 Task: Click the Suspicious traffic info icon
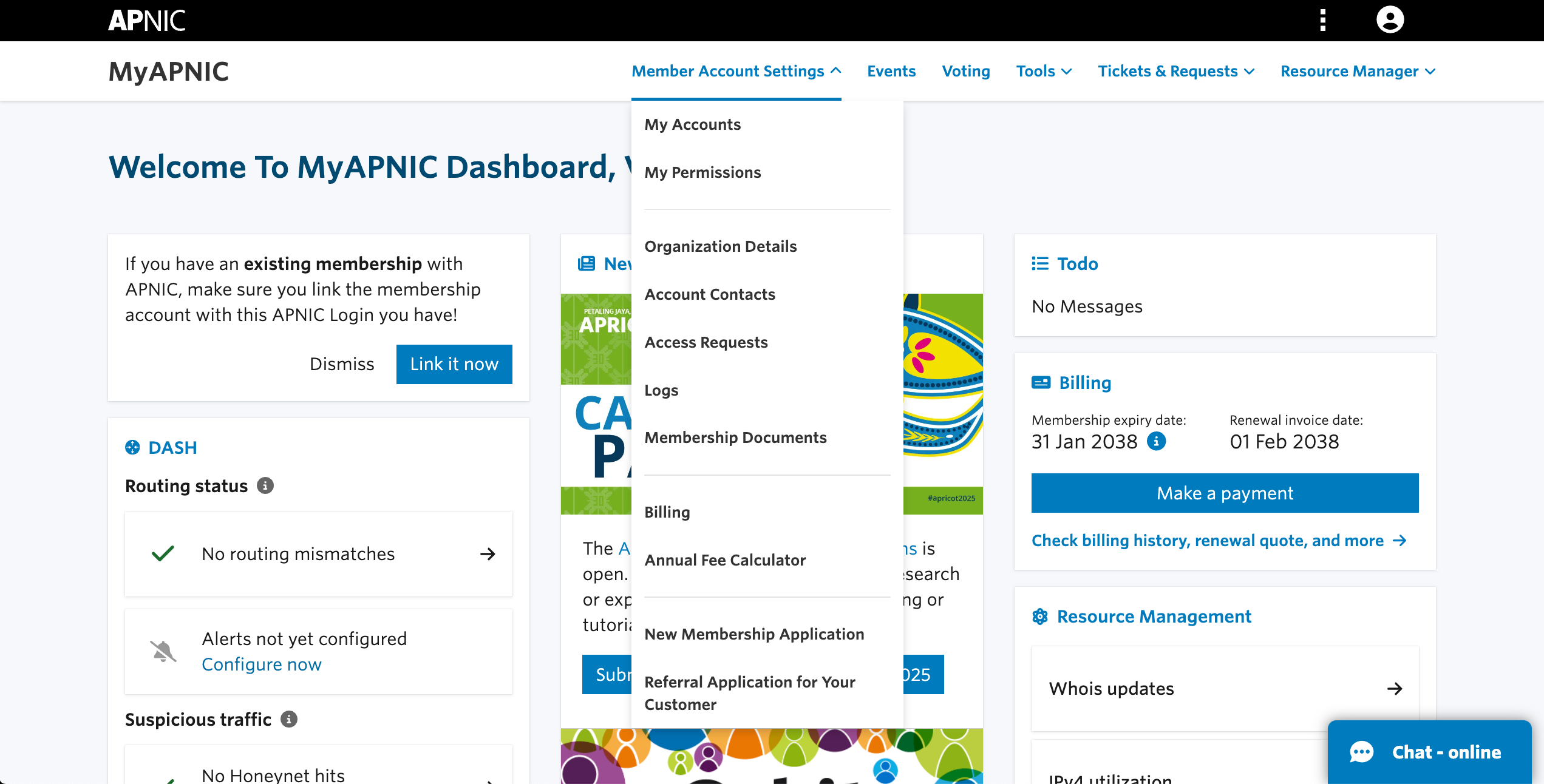click(x=289, y=719)
